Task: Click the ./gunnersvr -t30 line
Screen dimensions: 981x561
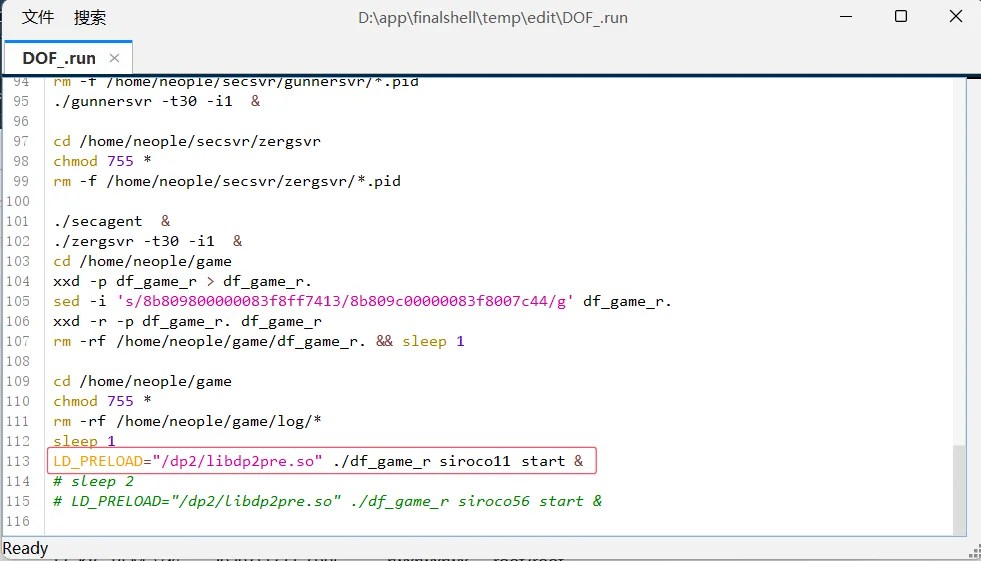Action: tap(156, 101)
